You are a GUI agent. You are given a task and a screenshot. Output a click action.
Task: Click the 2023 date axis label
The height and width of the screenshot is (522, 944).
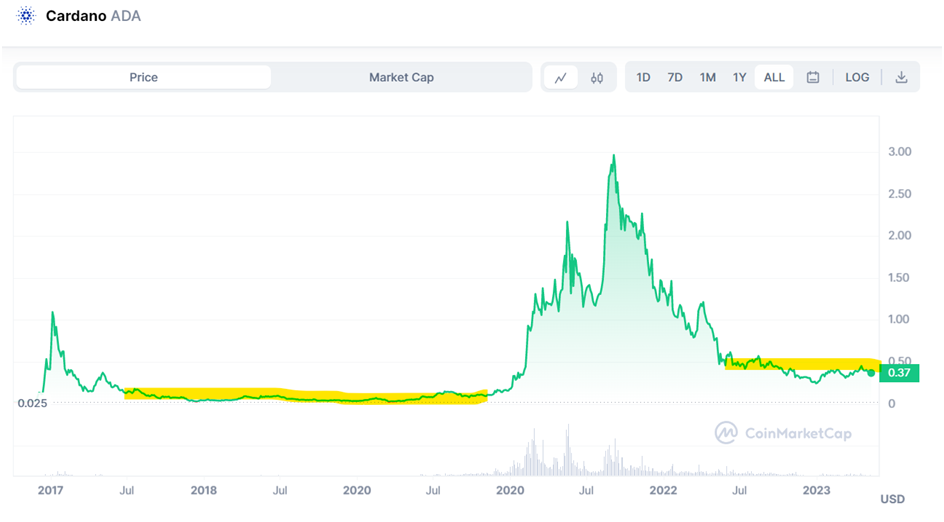click(x=816, y=490)
